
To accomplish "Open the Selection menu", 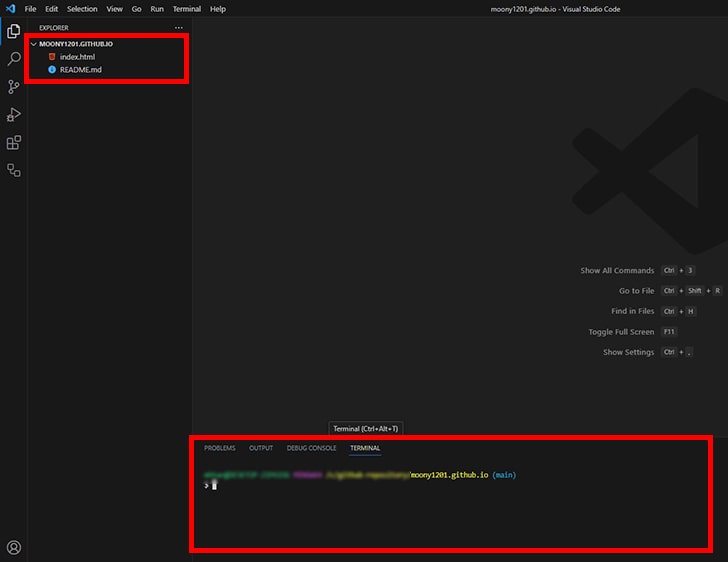I will (82, 9).
